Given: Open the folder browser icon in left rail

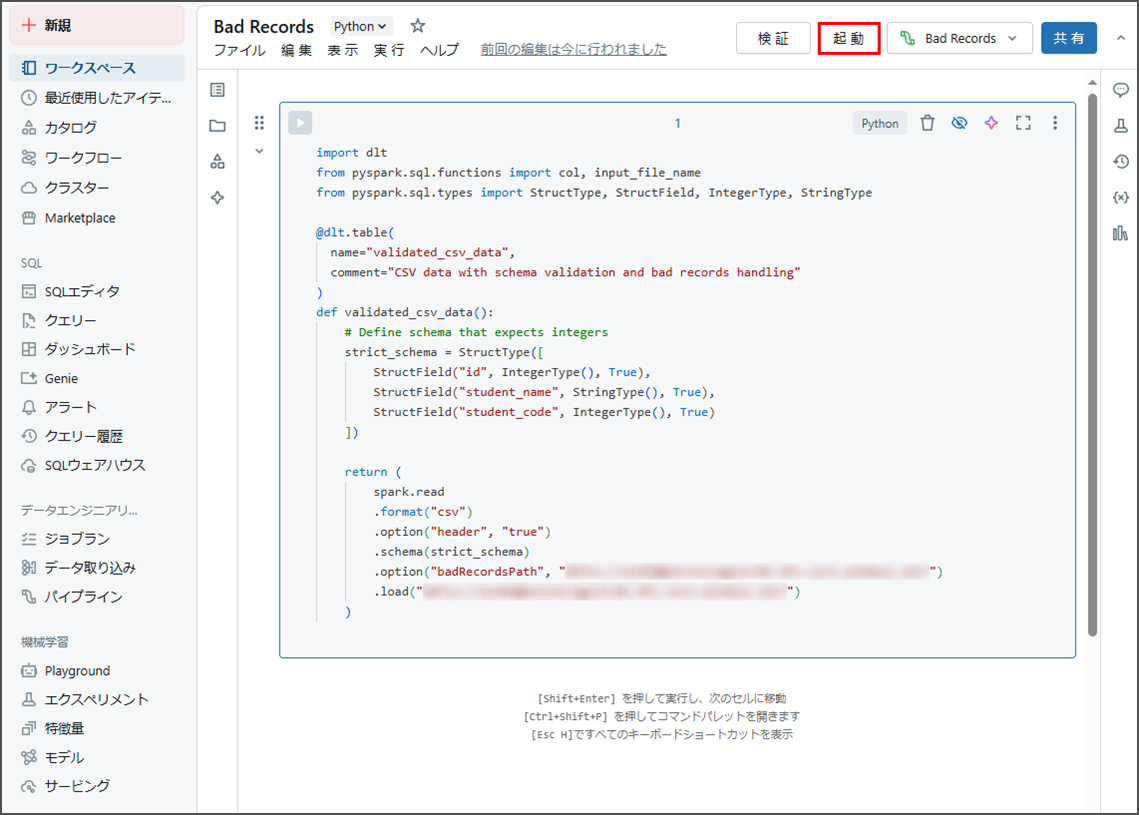Looking at the screenshot, I should pyautogui.click(x=217, y=126).
